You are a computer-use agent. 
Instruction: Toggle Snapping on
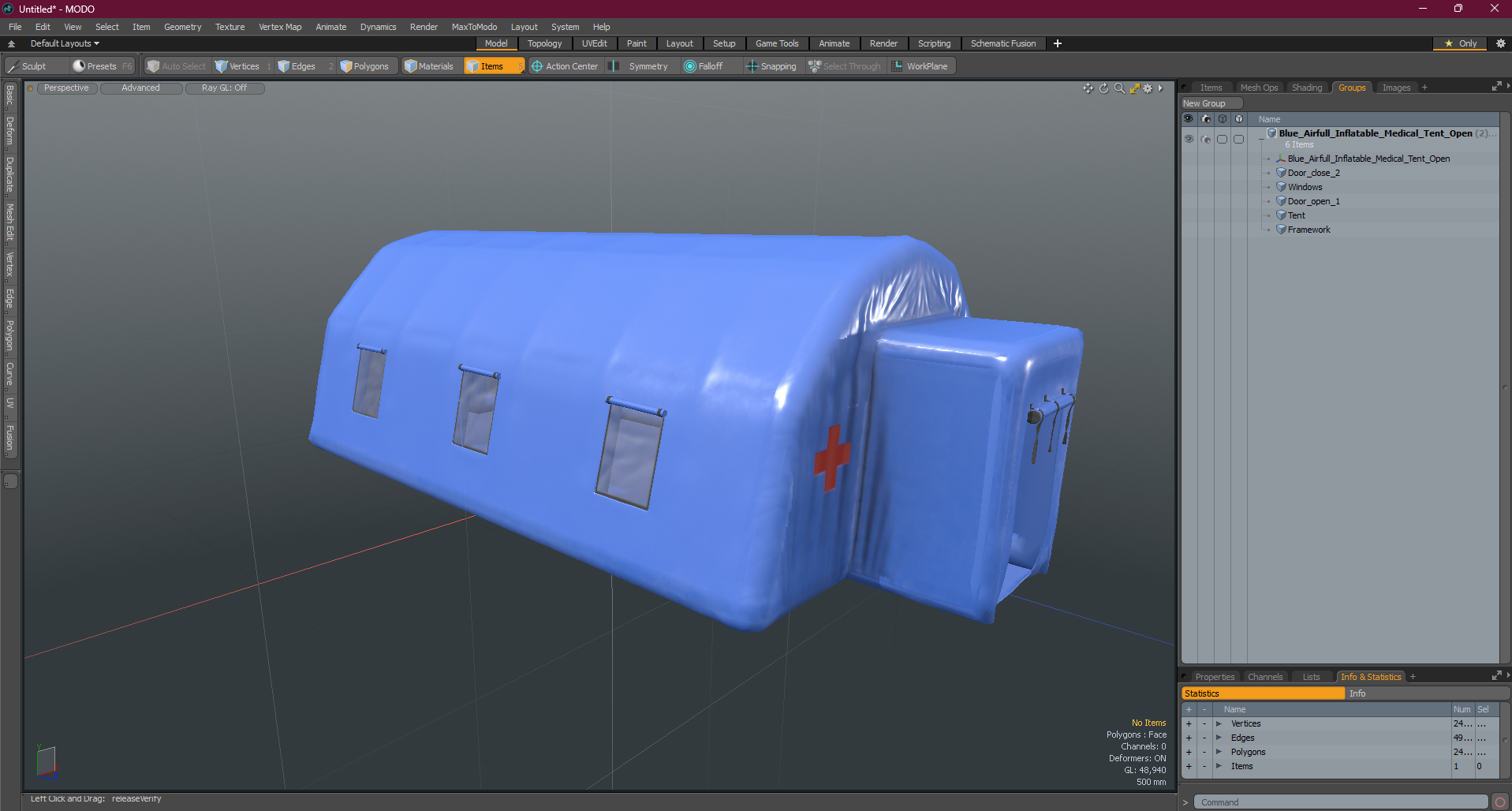tap(771, 66)
